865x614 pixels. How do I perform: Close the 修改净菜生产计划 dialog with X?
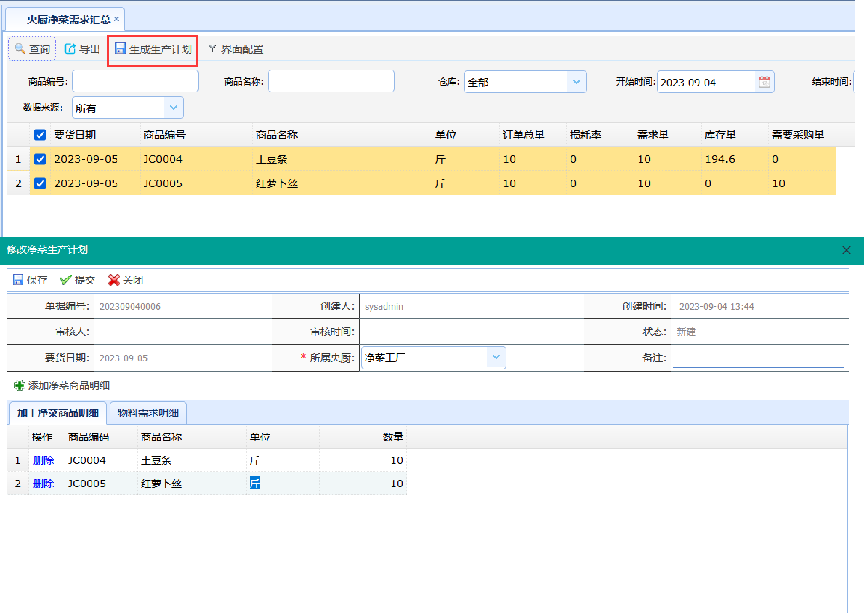846,250
